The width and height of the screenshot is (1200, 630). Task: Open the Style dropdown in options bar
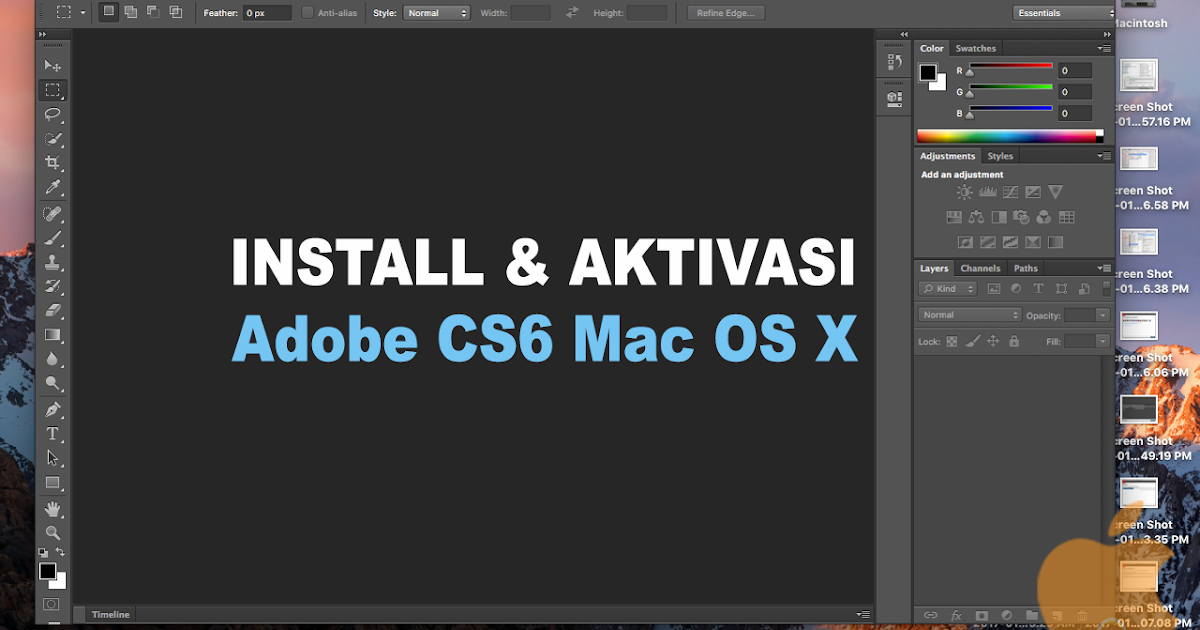tap(436, 12)
